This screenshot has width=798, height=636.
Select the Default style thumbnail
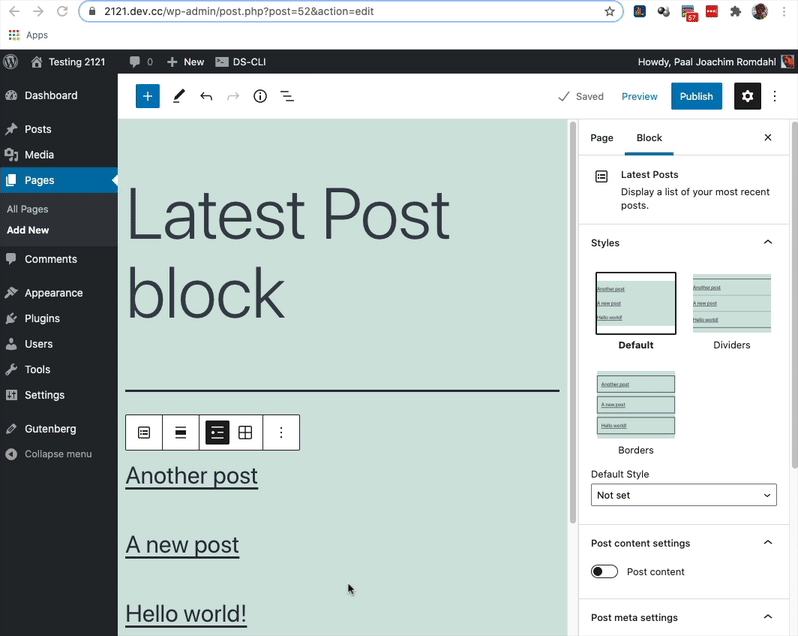pyautogui.click(x=636, y=303)
